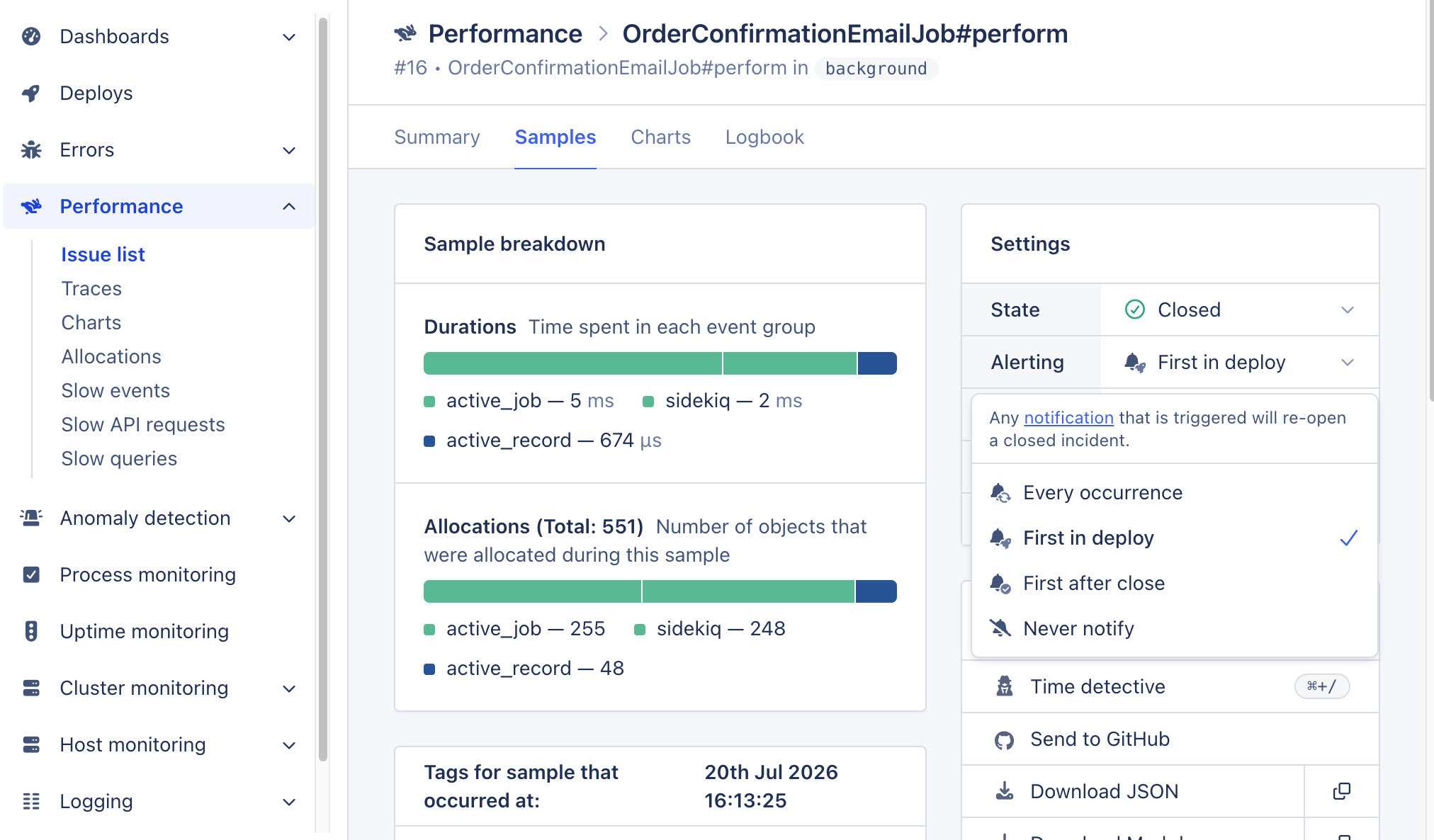
Task: Go to Performance via breadcrumb link
Action: [x=505, y=33]
